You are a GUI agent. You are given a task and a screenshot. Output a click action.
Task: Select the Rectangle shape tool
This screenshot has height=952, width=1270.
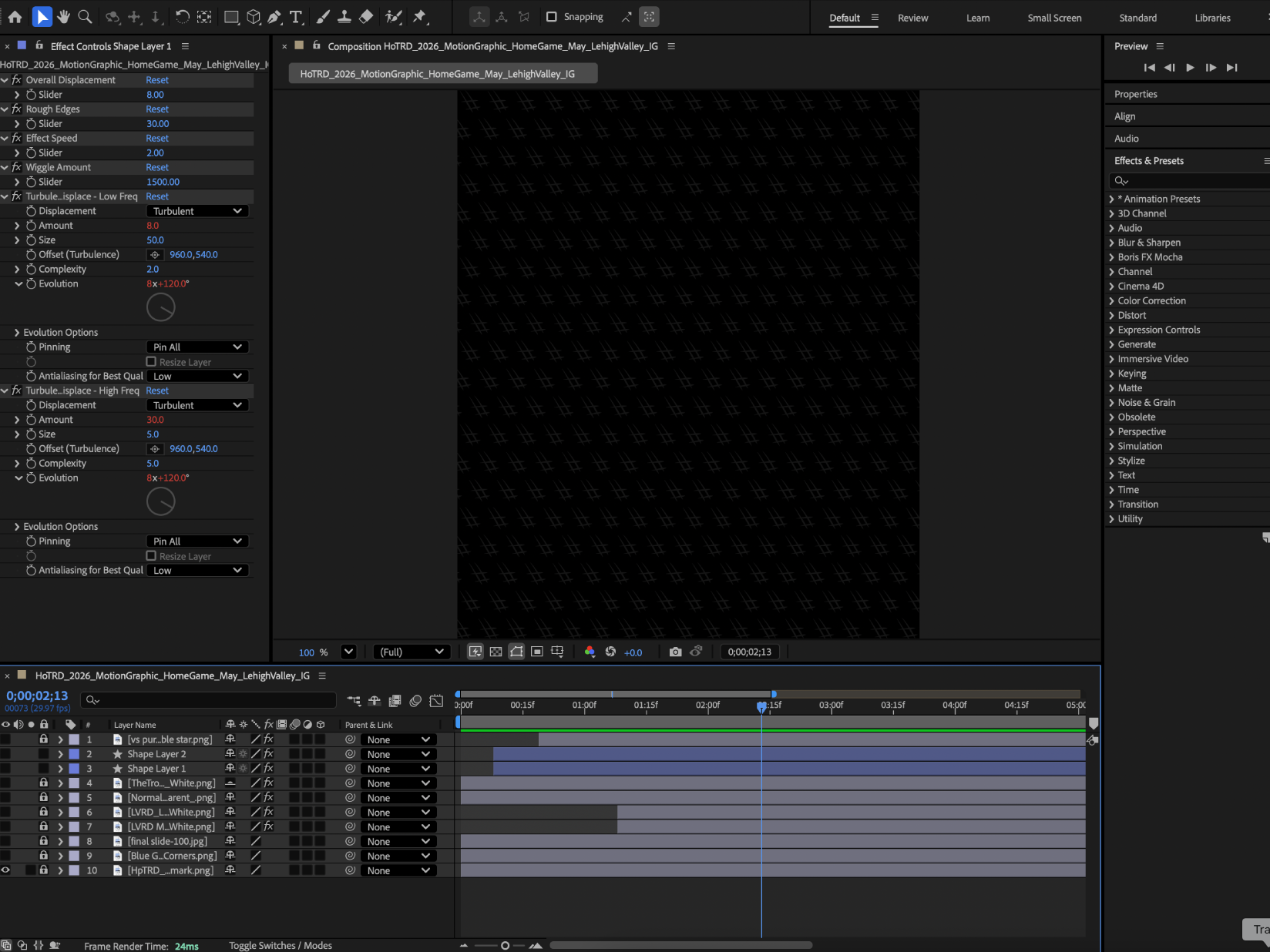point(231,17)
